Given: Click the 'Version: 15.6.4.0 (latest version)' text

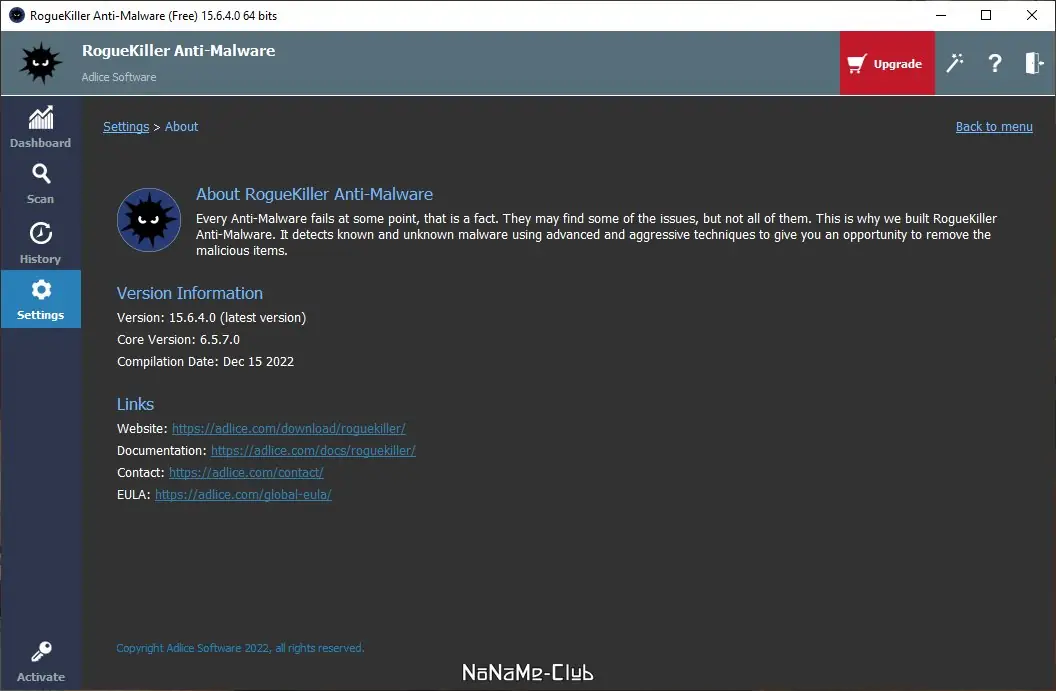Looking at the screenshot, I should point(211,317).
